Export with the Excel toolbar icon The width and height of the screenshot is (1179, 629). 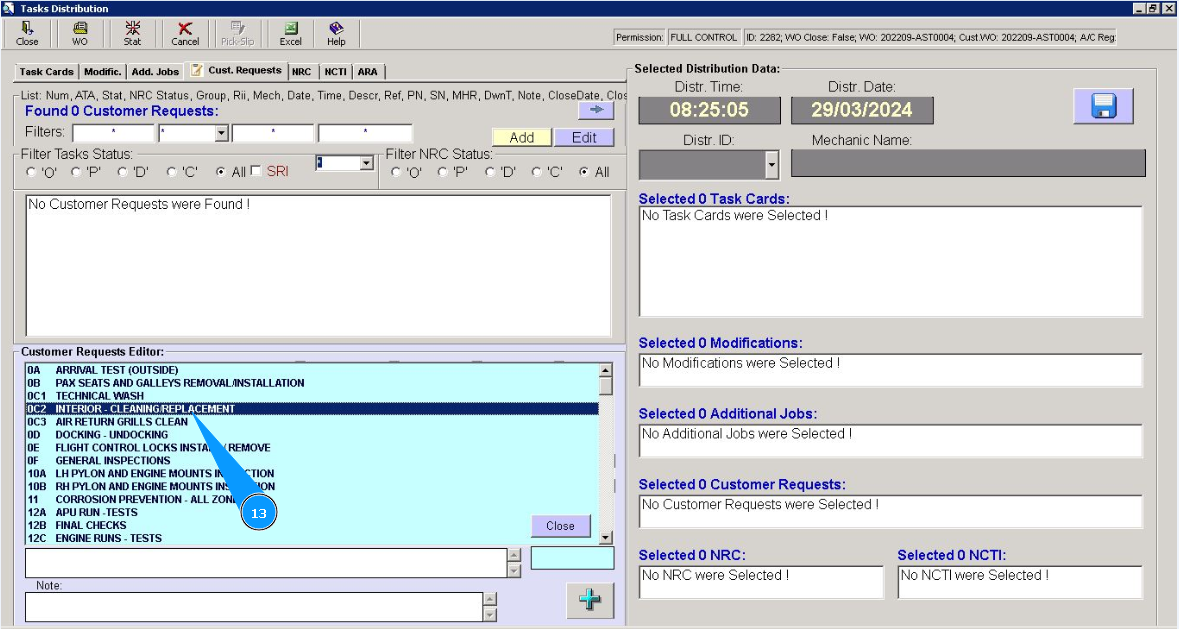290,34
